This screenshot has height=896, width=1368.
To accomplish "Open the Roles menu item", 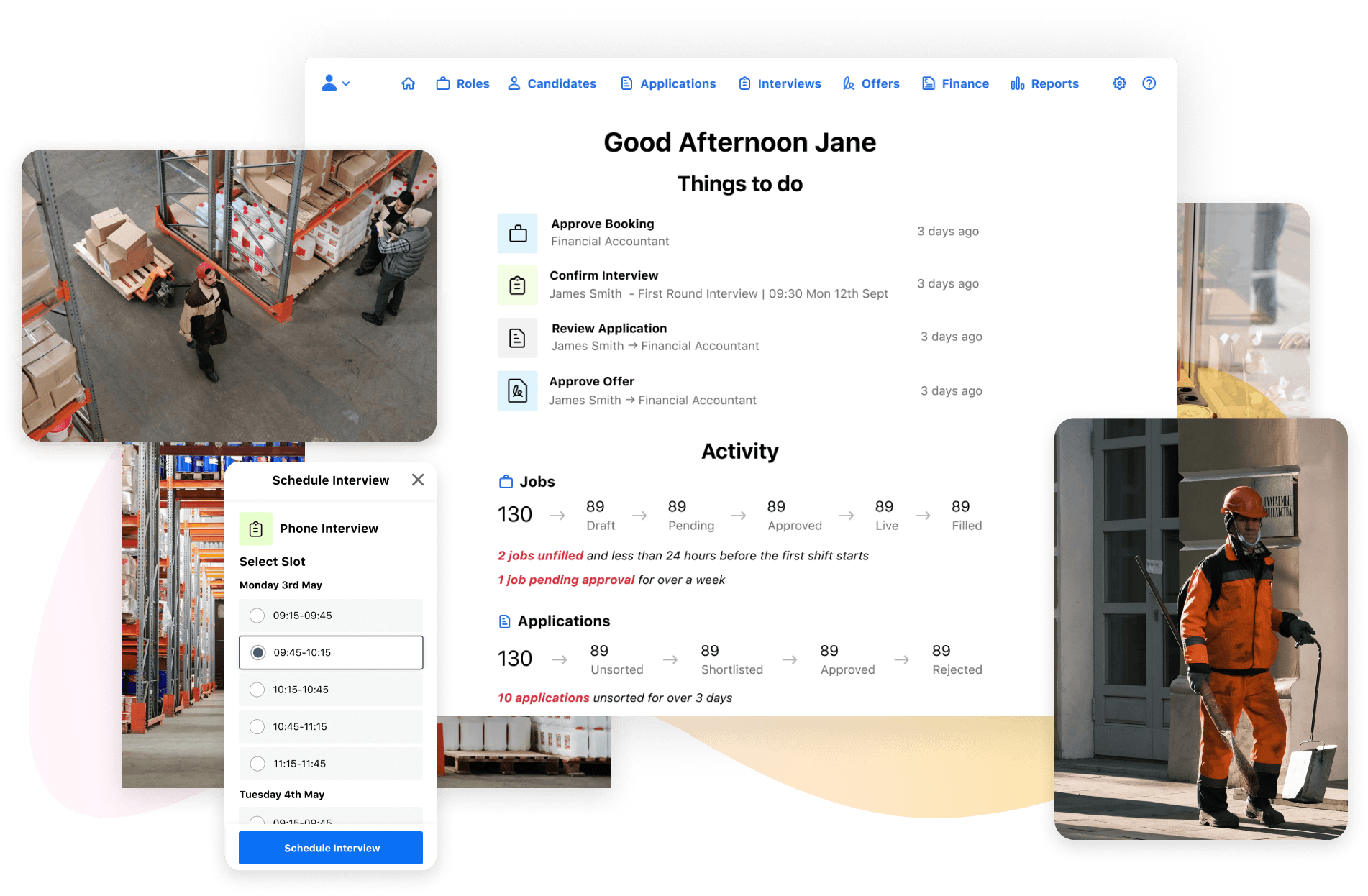I will (x=462, y=83).
